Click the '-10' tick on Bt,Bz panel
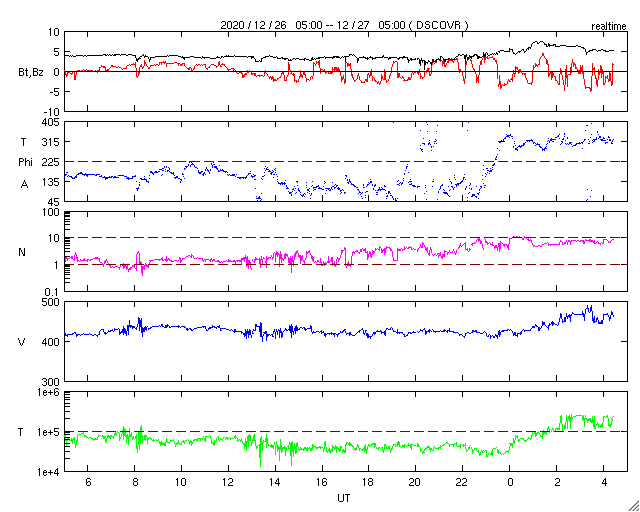Screen dimensions: 640x512 click(x=52, y=112)
